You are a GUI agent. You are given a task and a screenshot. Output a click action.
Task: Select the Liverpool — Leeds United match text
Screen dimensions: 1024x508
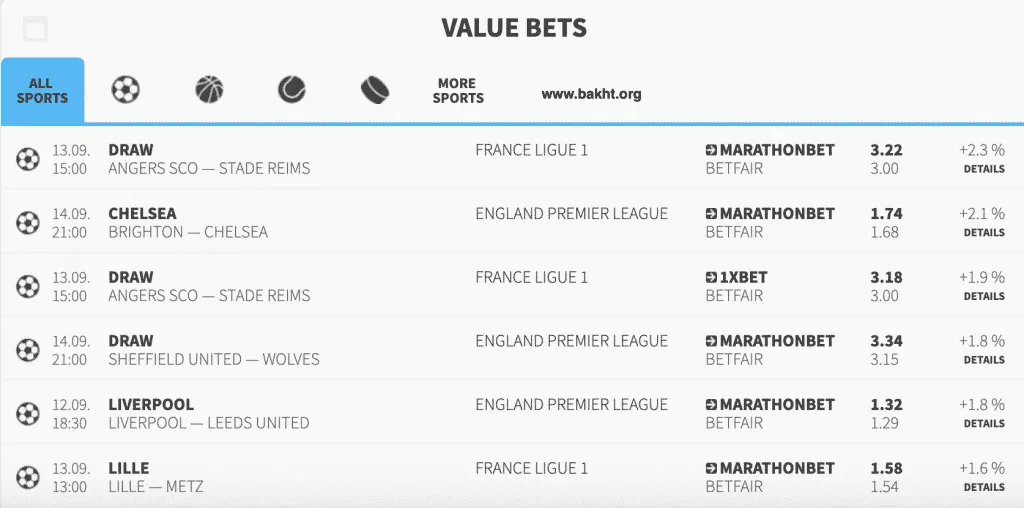coord(208,423)
